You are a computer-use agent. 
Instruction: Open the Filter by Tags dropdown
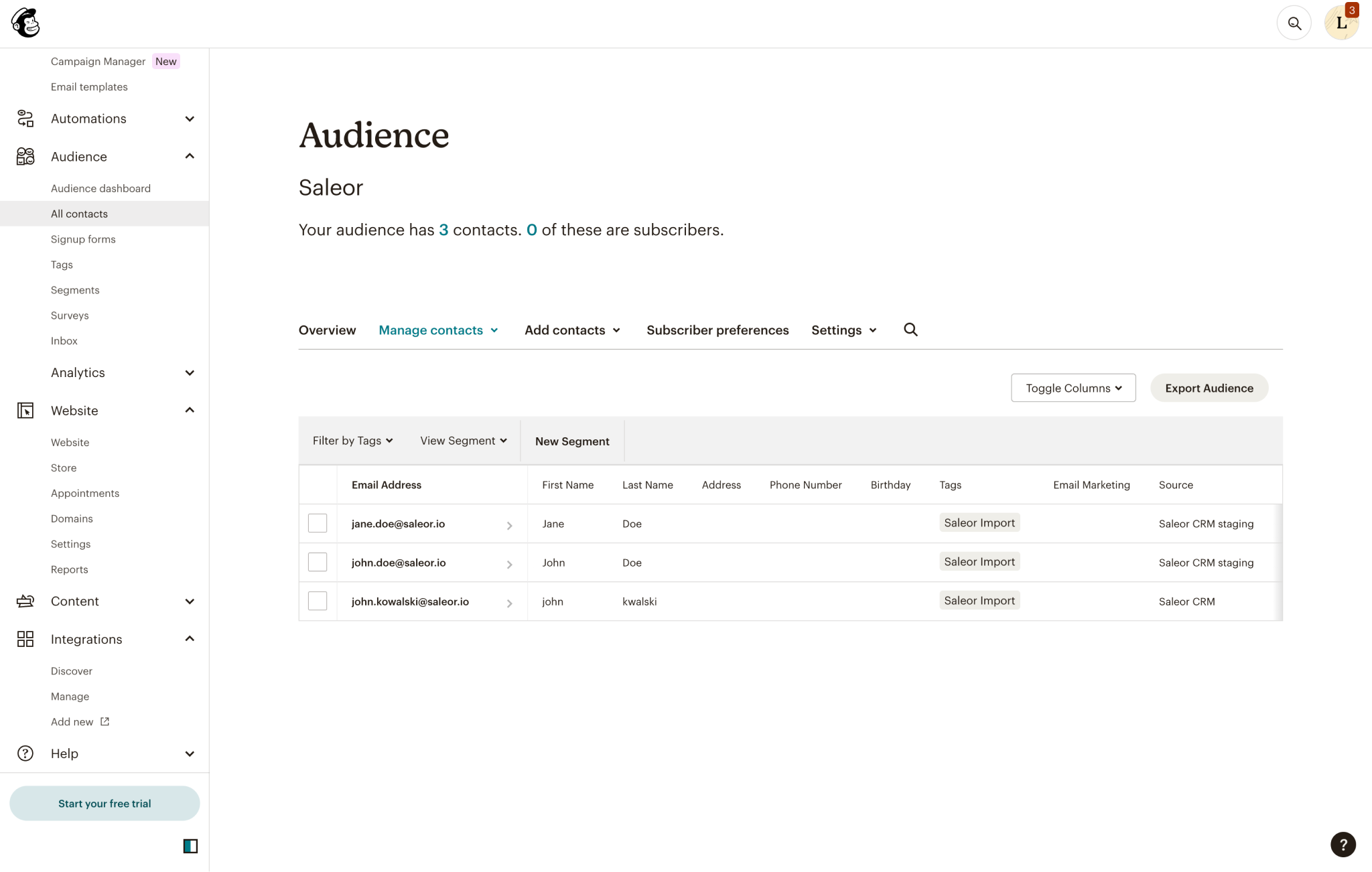coord(352,440)
